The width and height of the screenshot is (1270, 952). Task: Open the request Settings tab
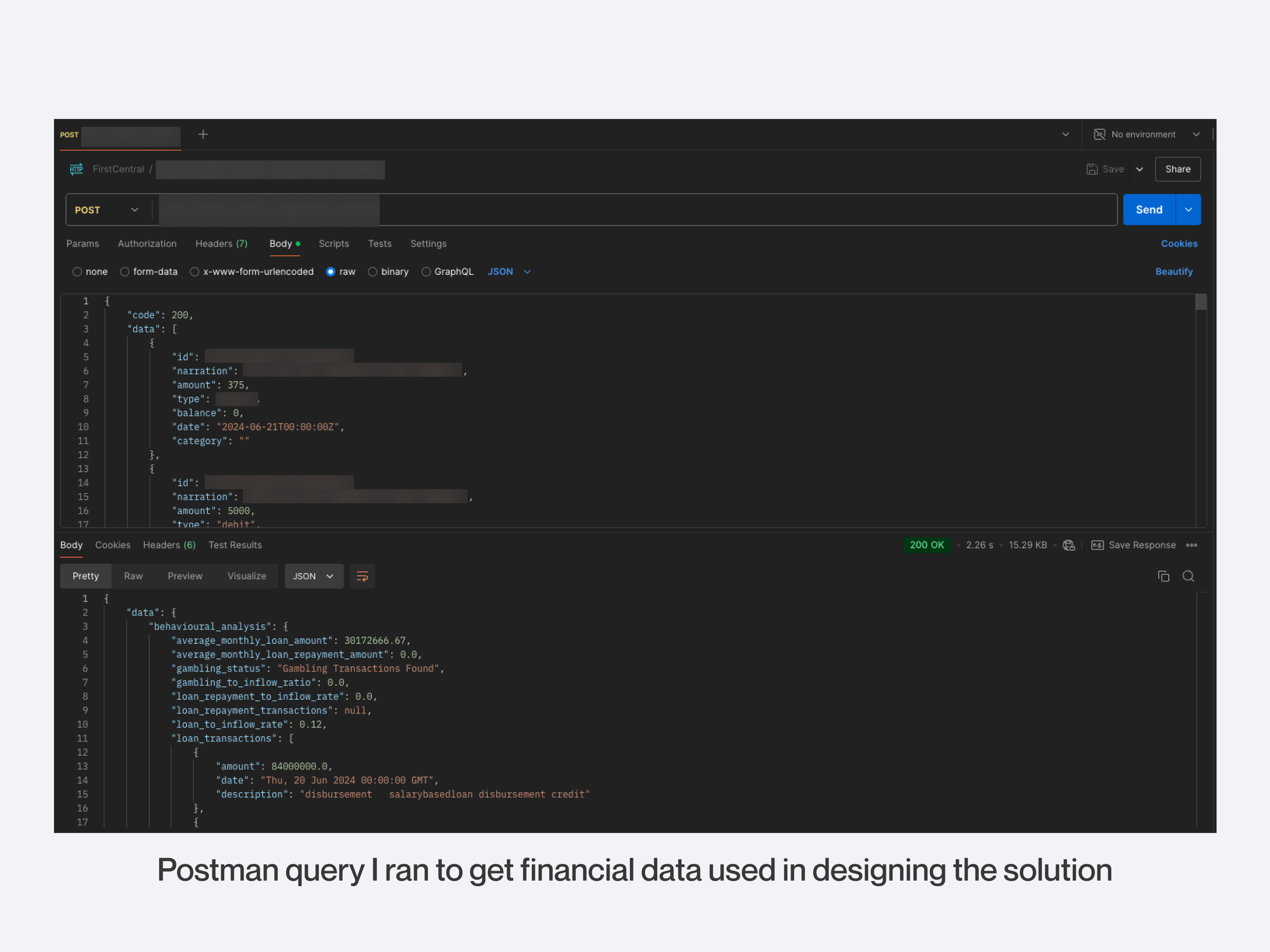click(x=428, y=243)
